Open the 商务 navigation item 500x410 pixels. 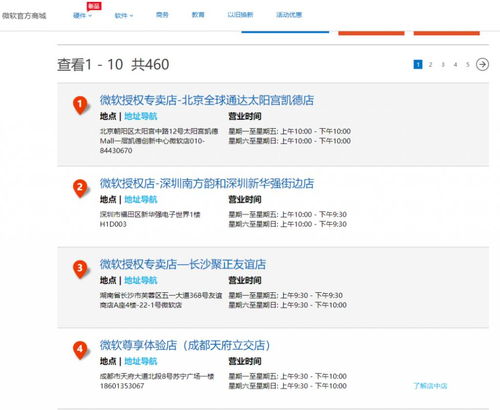(x=162, y=15)
